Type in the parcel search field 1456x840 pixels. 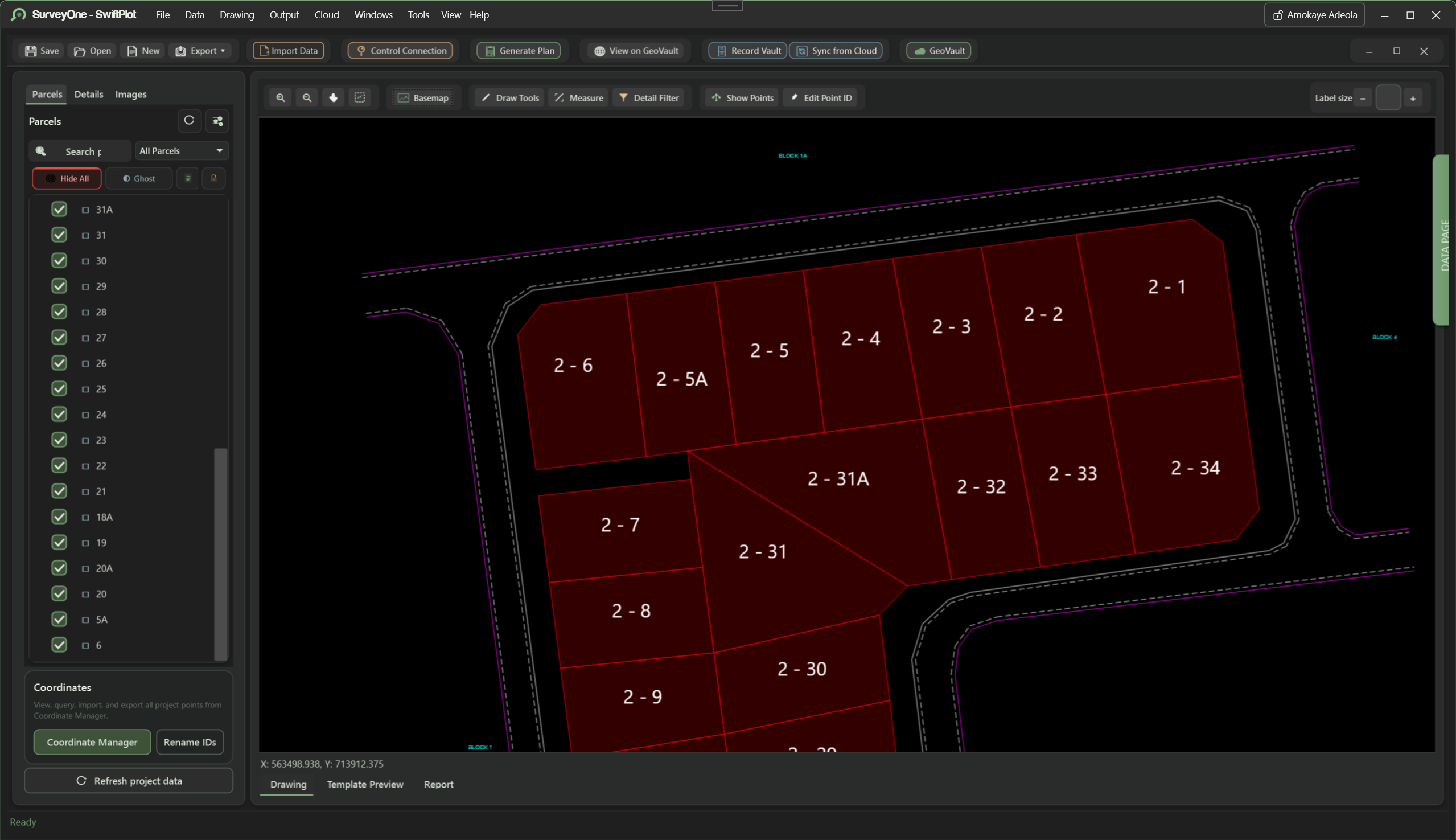click(80, 151)
